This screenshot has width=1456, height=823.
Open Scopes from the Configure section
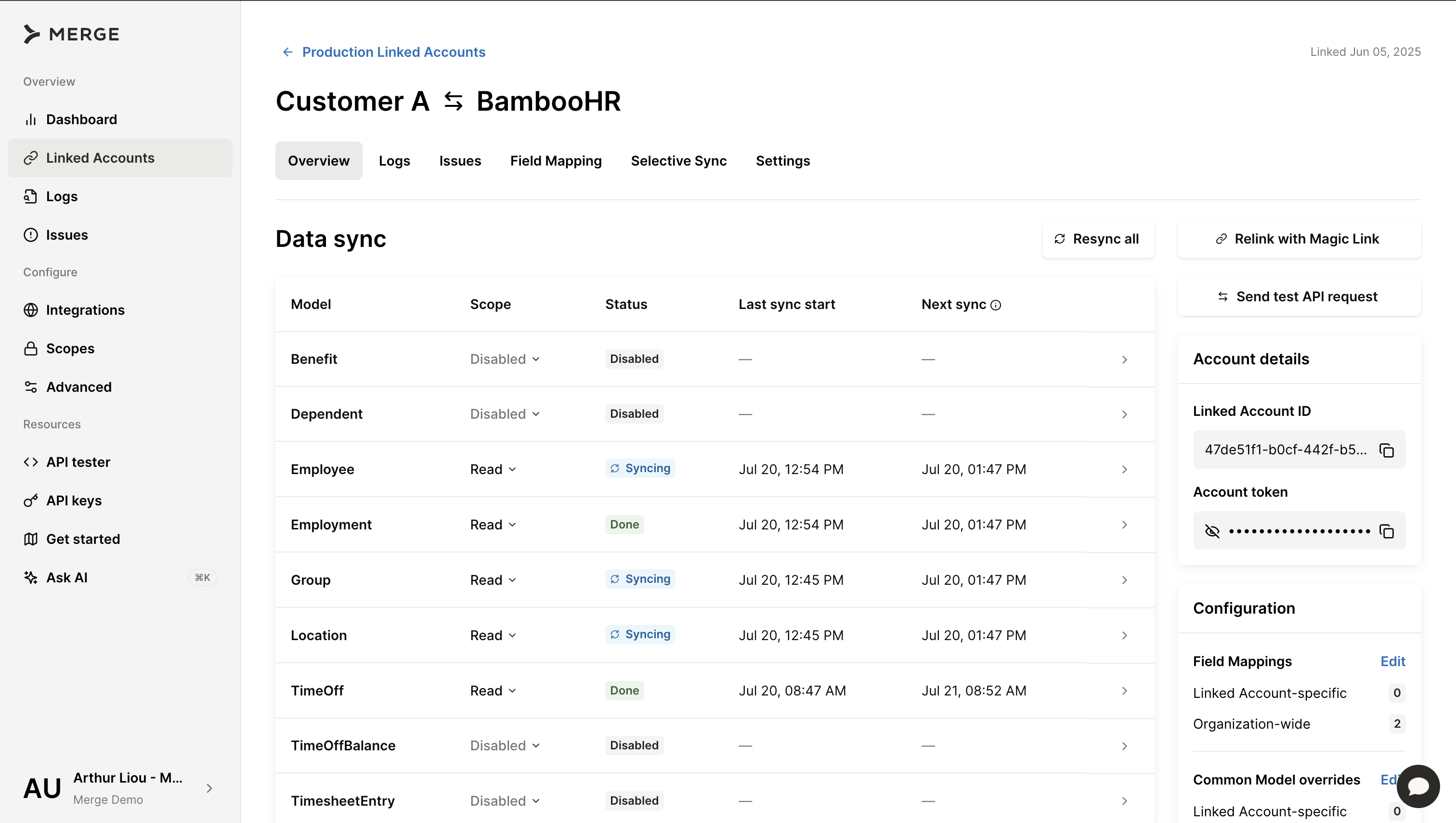coord(70,348)
